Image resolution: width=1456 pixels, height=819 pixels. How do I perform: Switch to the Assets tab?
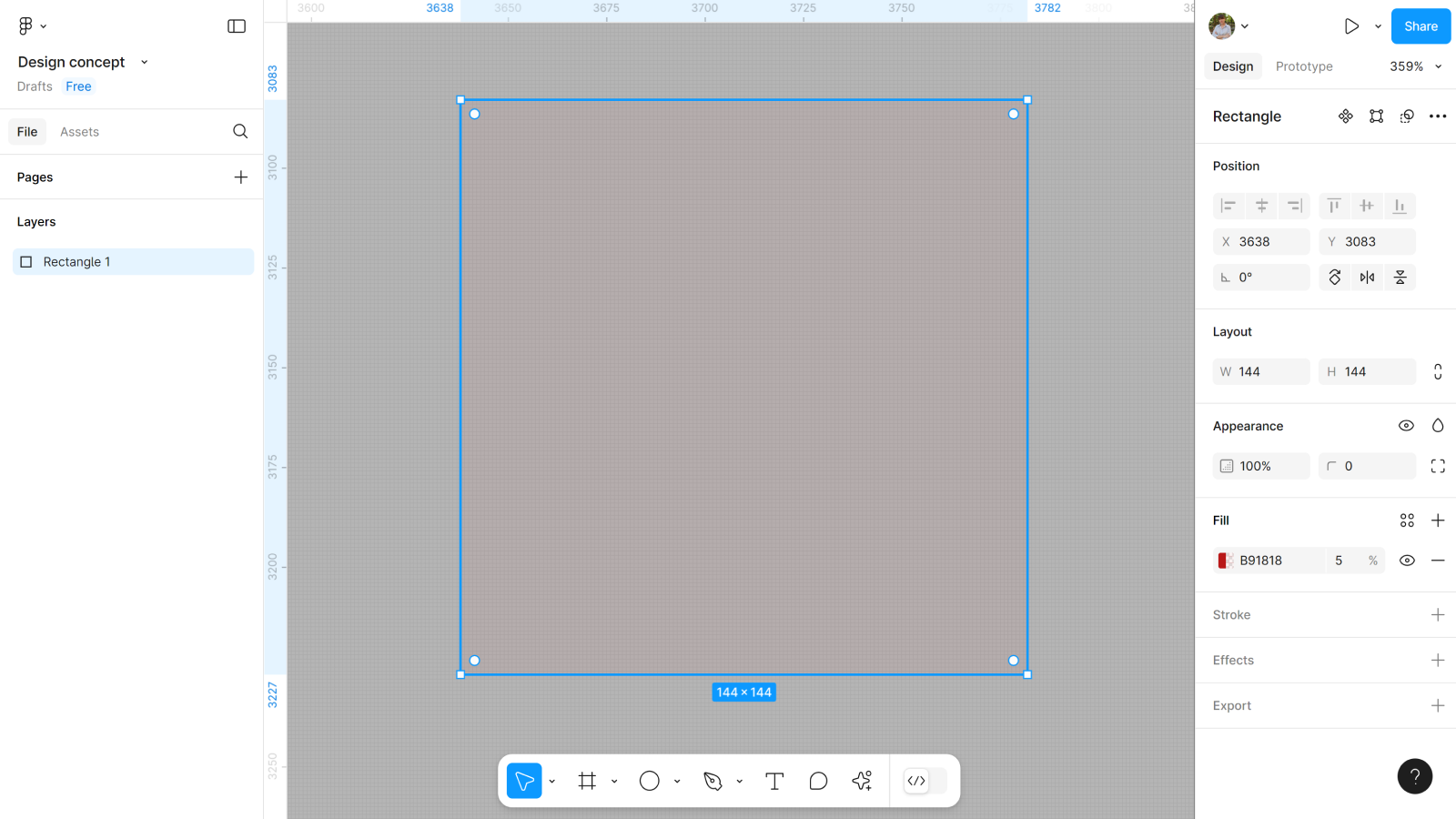pos(79,132)
